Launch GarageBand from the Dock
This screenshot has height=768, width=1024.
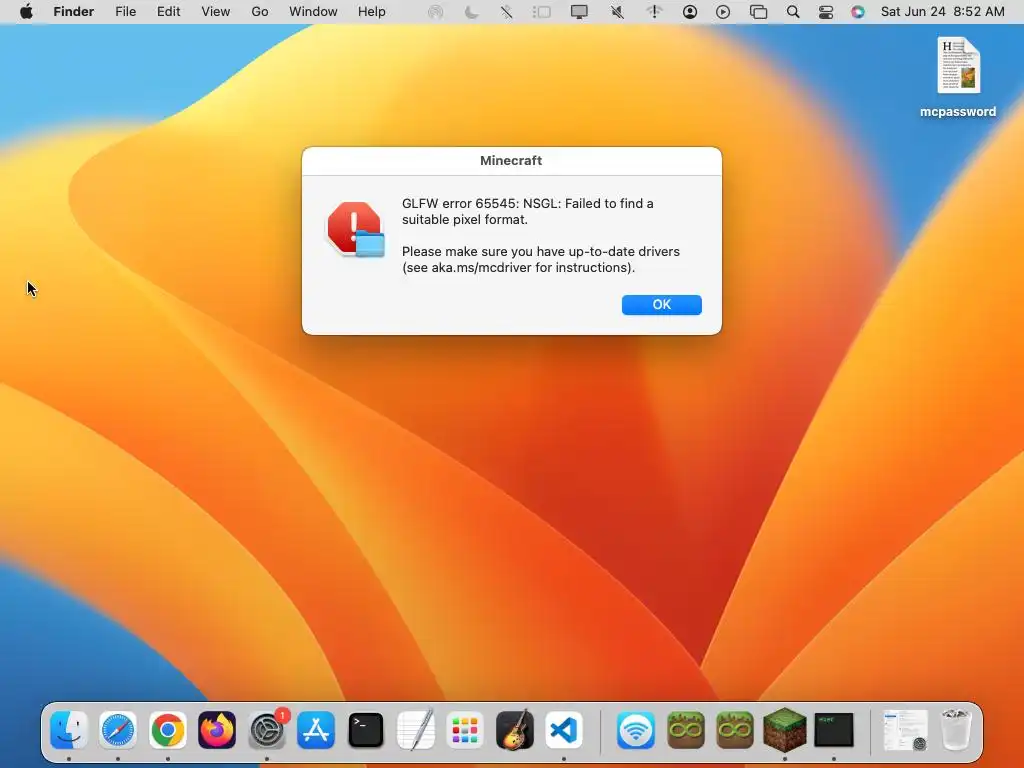pyautogui.click(x=515, y=729)
